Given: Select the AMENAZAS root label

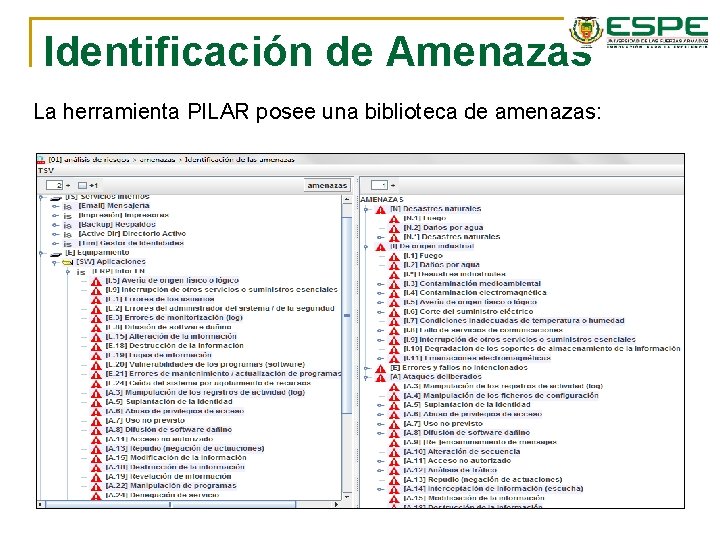Looking at the screenshot, I should [x=382, y=200].
